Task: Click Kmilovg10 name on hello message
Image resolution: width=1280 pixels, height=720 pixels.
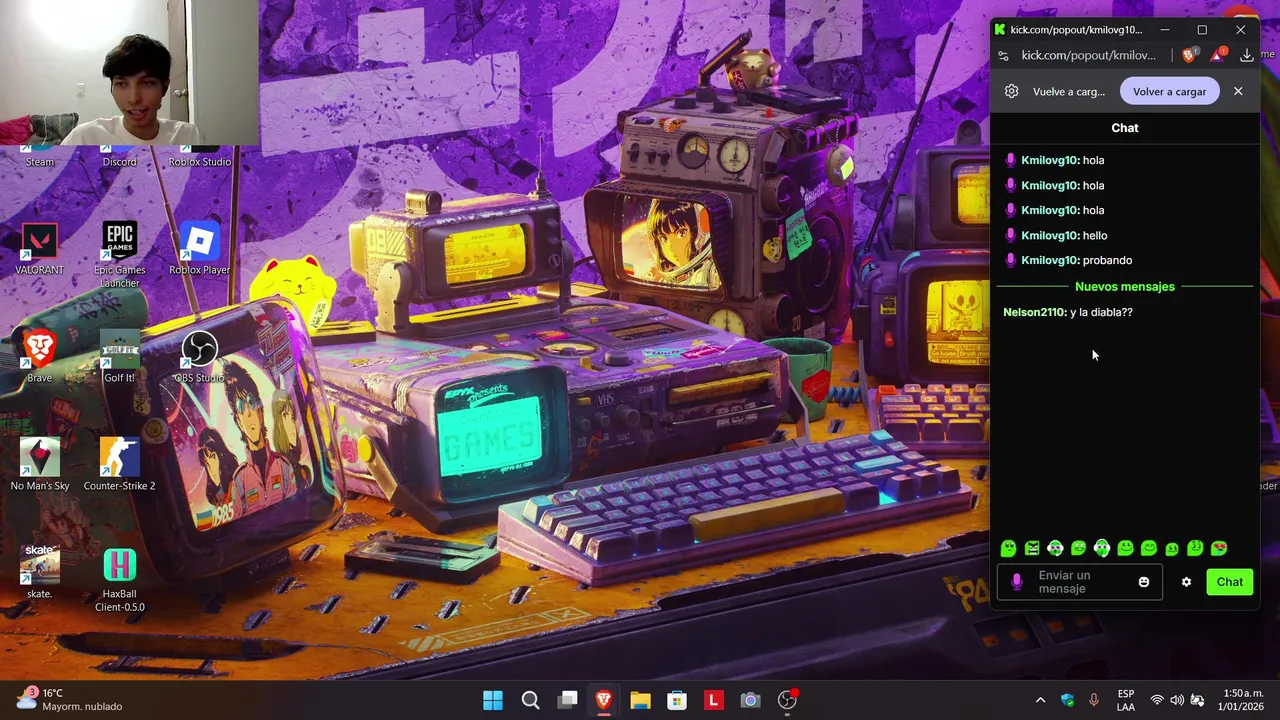Action: coord(1050,235)
